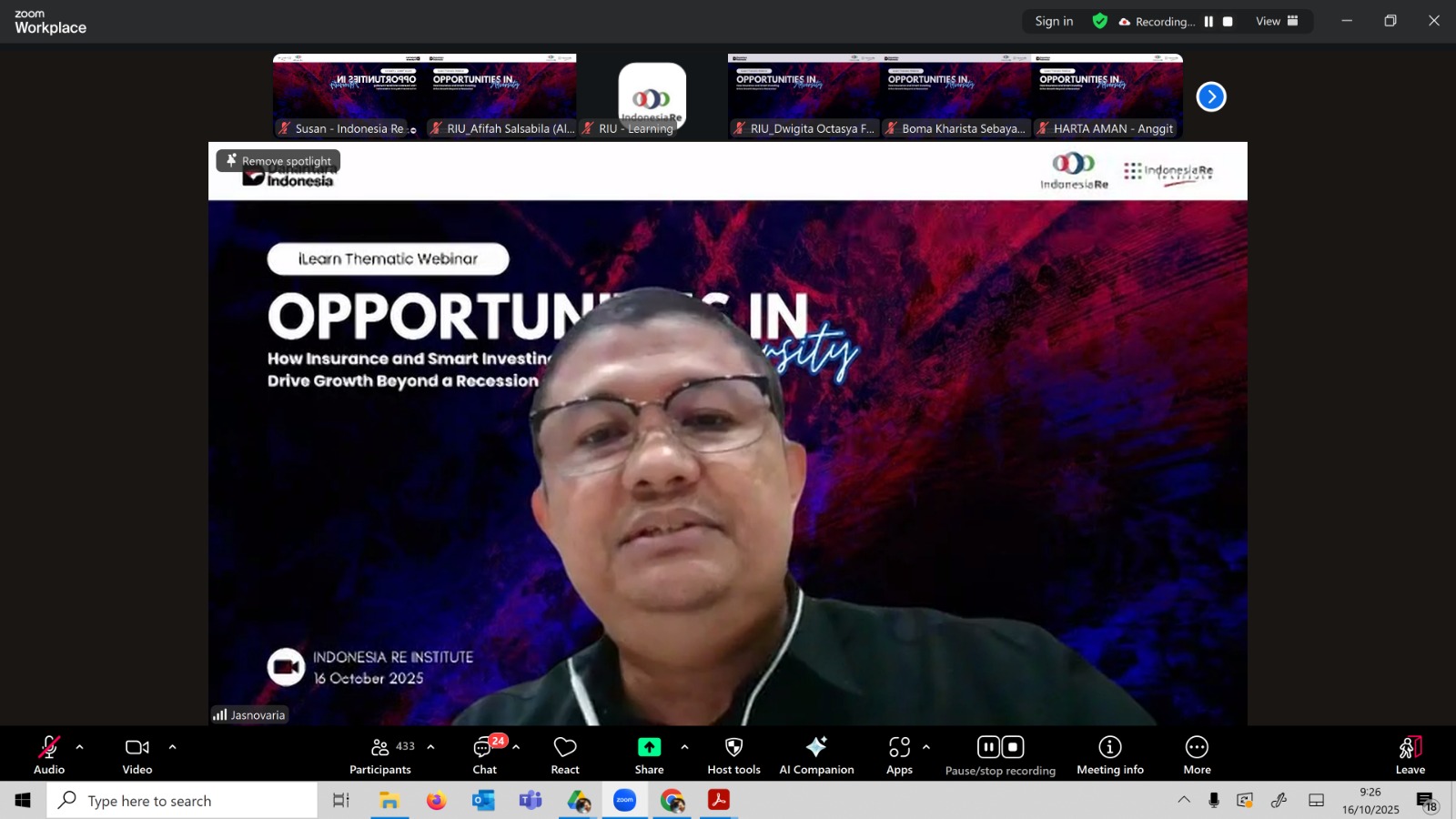1456x819 pixels.
Task: Launch AI Companion
Action: [x=816, y=754]
